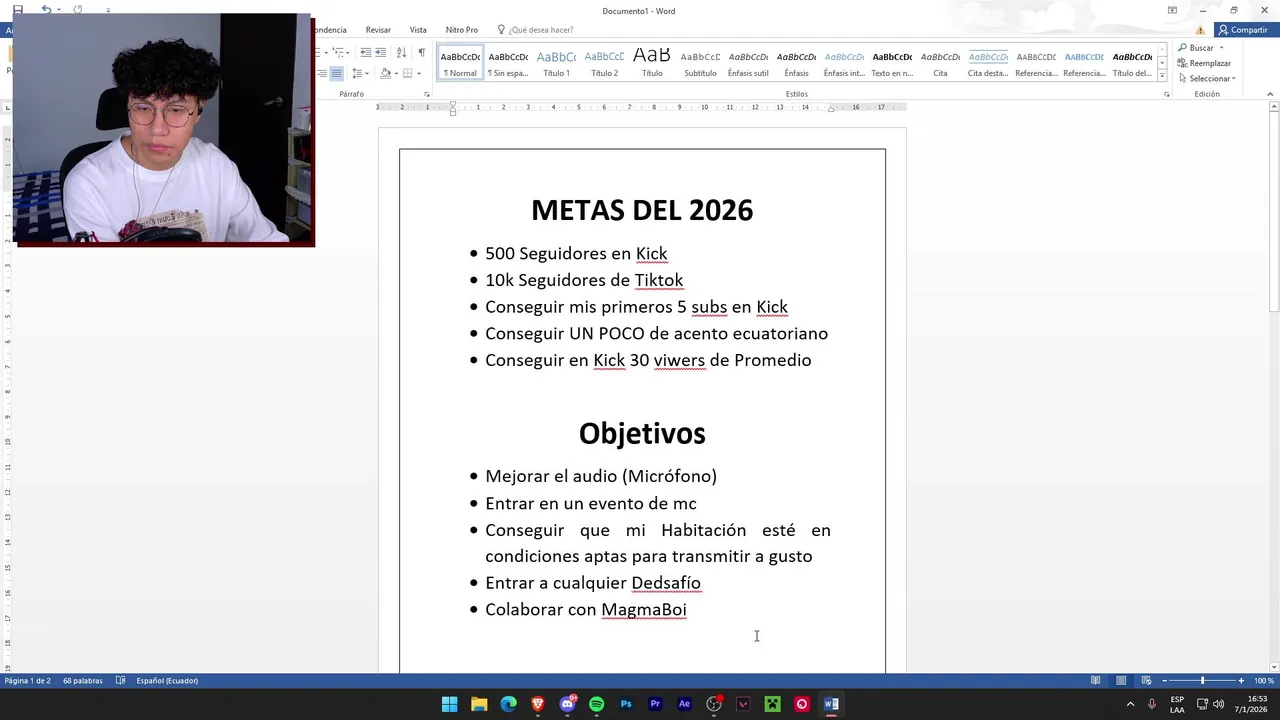The image size is (1280, 720).
Task: Open Premiere Pro from the taskbar
Action: 655,704
